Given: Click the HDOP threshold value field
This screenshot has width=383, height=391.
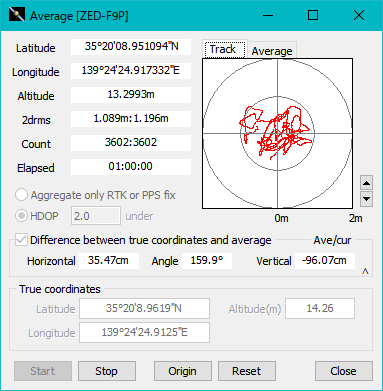Looking at the screenshot, I should (96, 216).
